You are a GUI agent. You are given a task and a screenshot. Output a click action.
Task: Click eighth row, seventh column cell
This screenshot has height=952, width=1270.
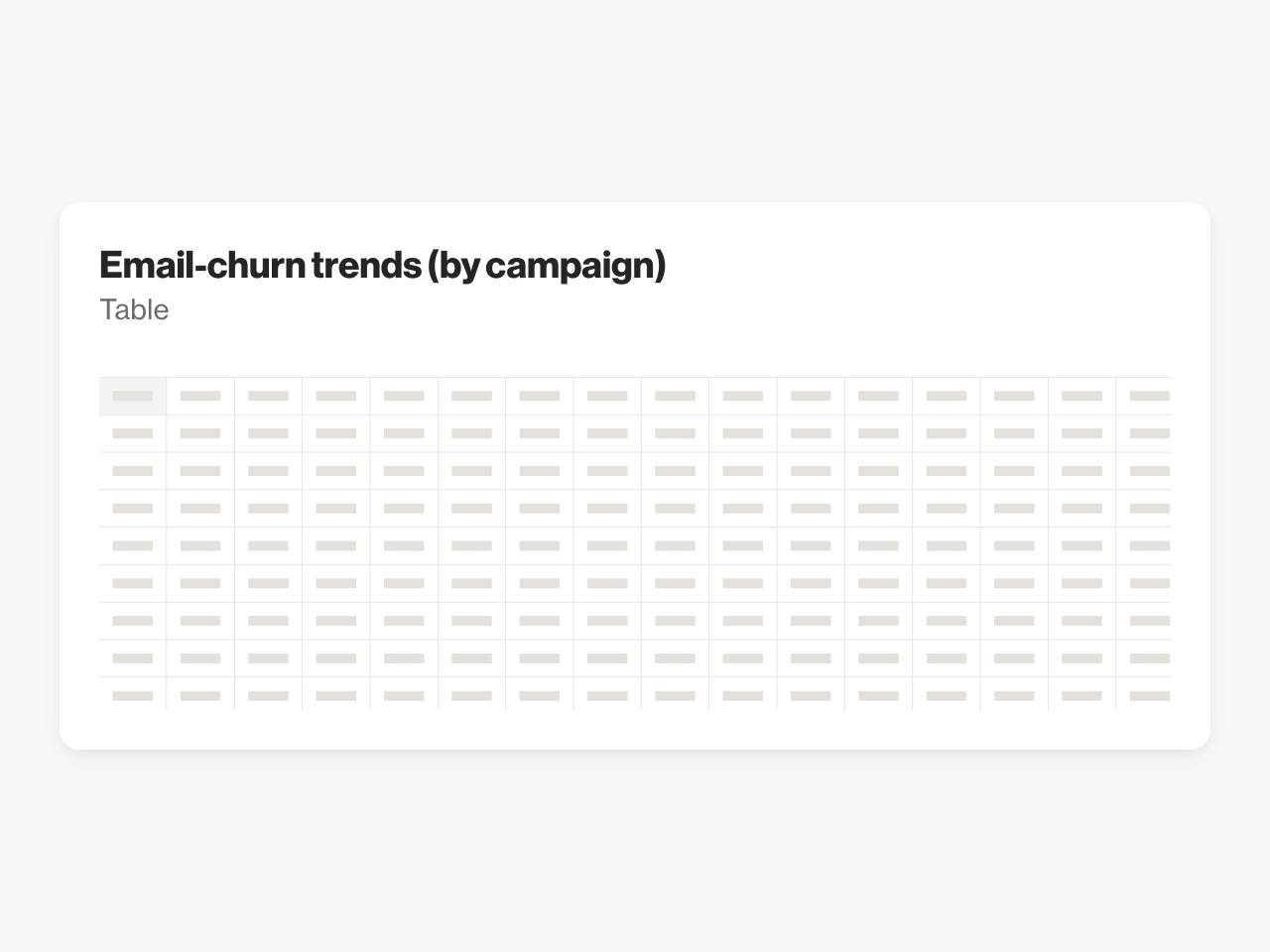(x=540, y=658)
